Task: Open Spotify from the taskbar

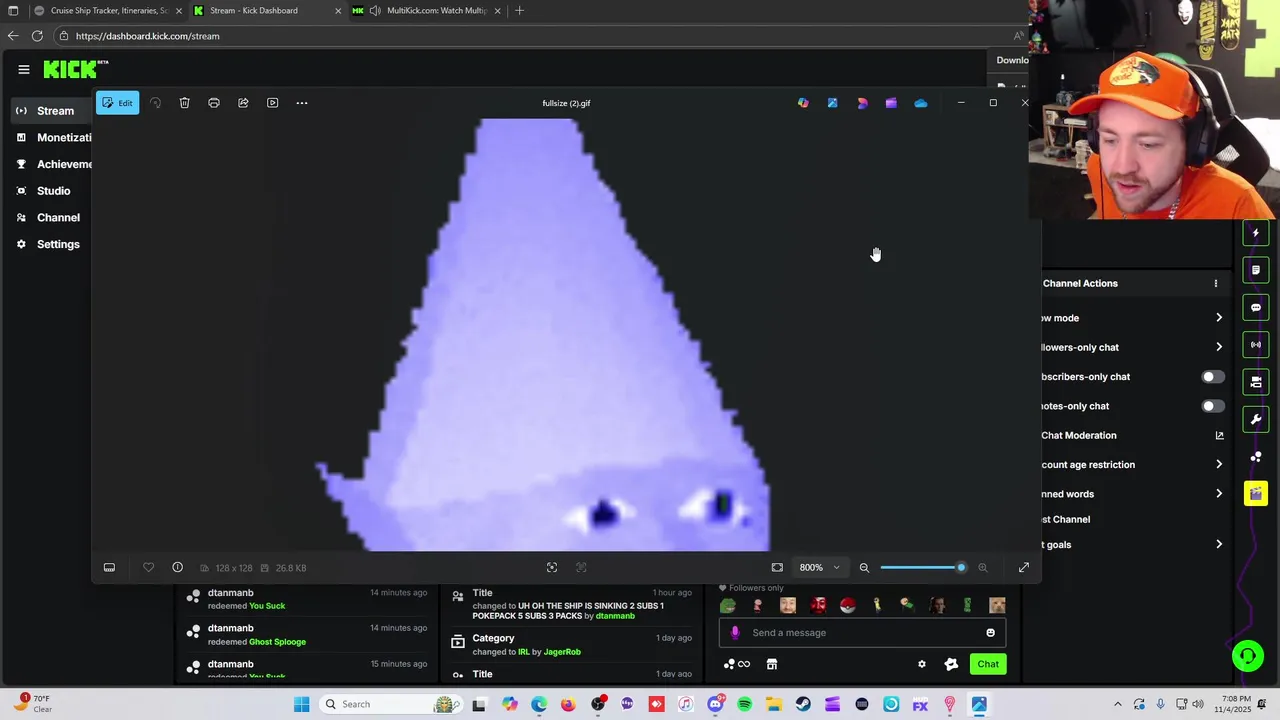Action: click(x=745, y=704)
